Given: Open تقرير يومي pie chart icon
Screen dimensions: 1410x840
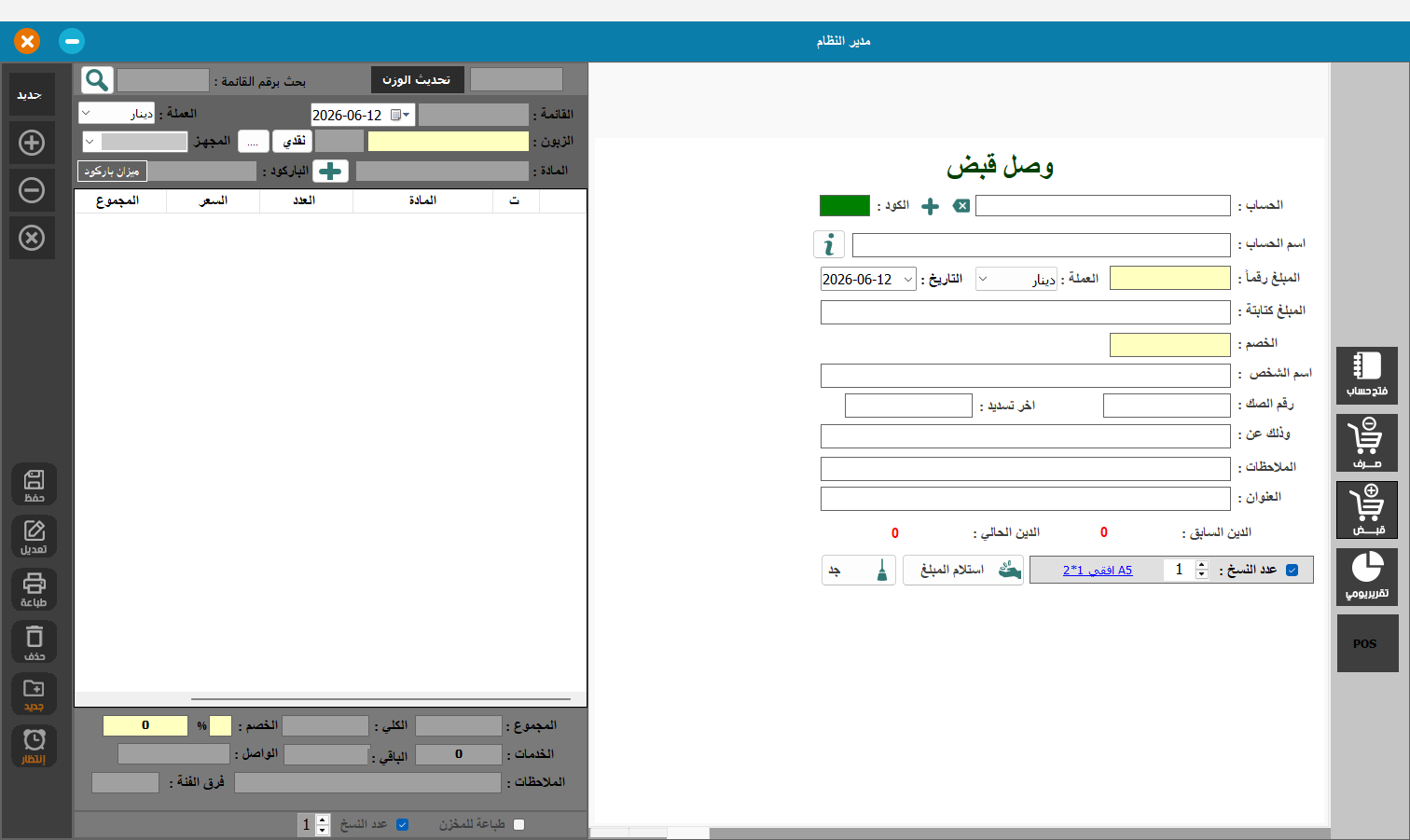Looking at the screenshot, I should tap(1367, 576).
